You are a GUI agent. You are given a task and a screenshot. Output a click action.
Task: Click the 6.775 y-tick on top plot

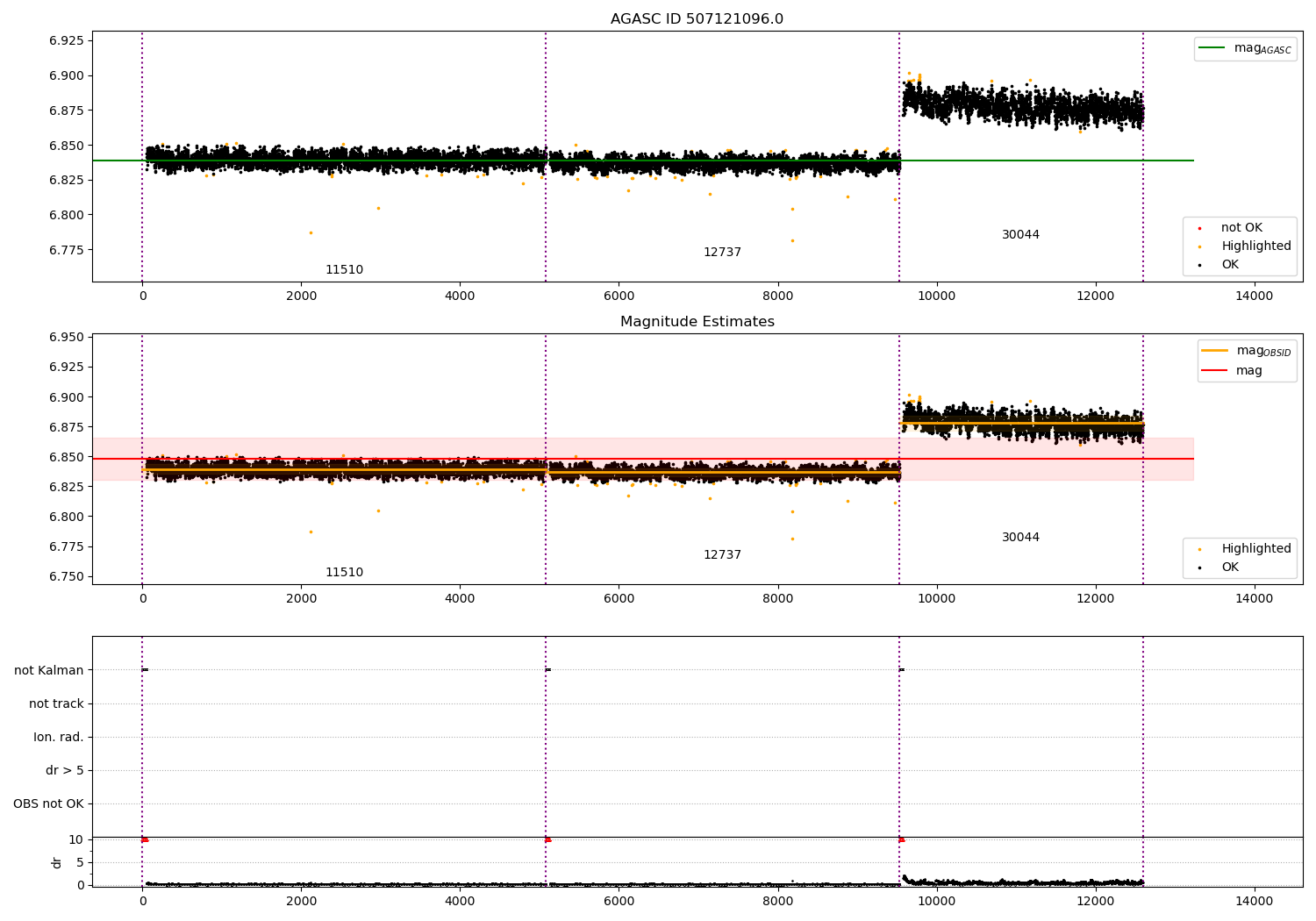click(x=67, y=250)
